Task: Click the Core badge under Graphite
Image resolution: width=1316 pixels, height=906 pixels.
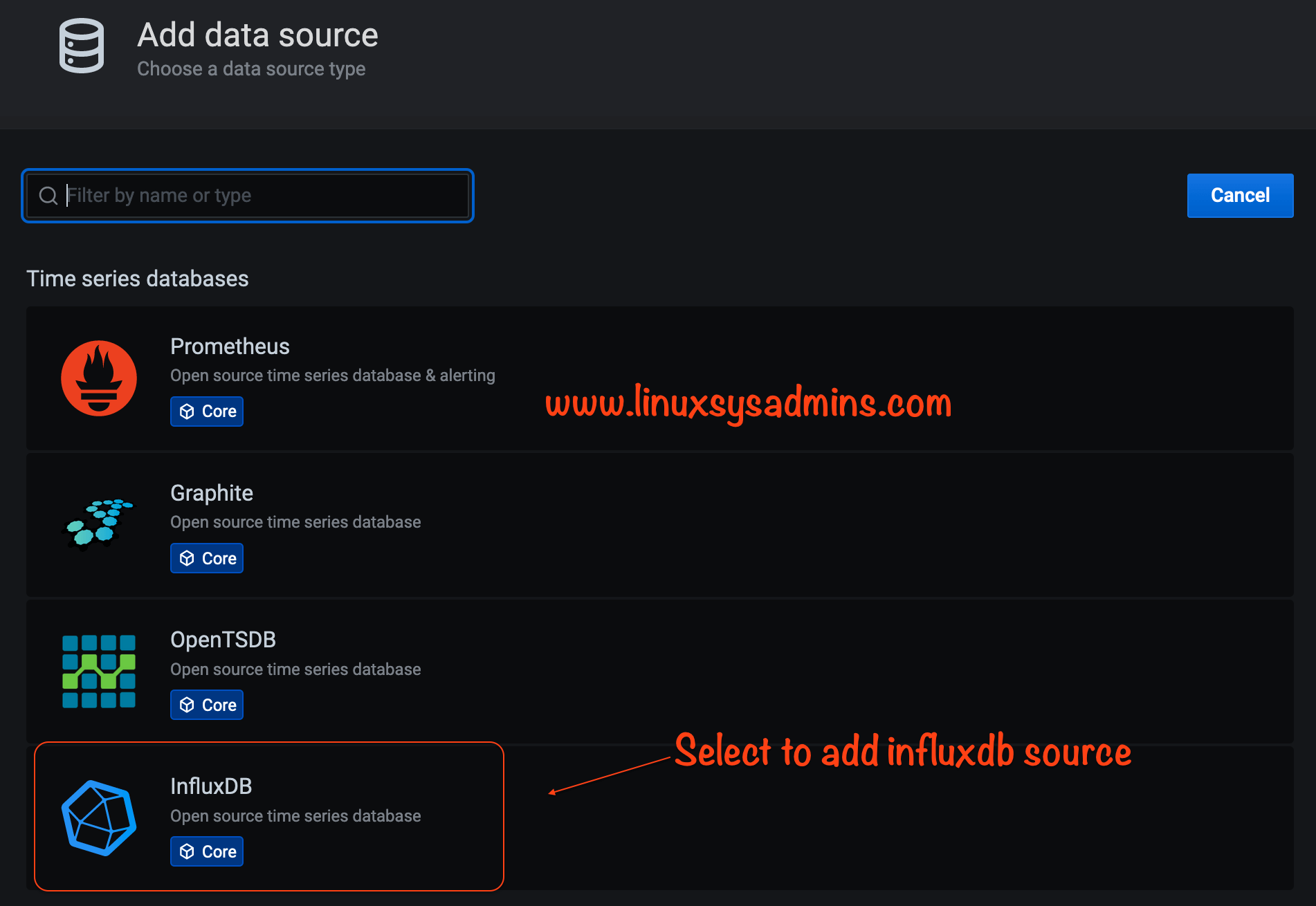Action: point(207,558)
